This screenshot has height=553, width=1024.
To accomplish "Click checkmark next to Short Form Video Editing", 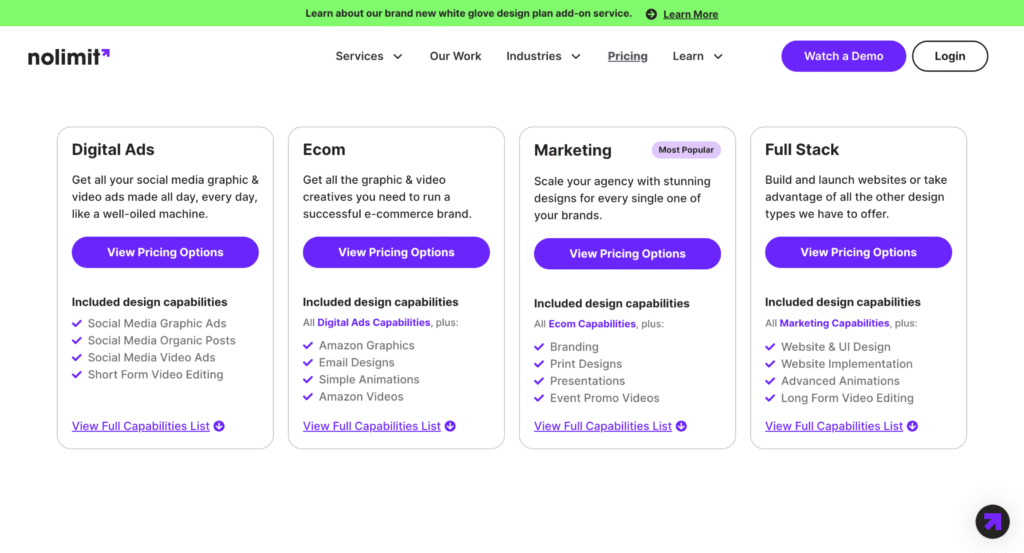I will pyautogui.click(x=77, y=374).
